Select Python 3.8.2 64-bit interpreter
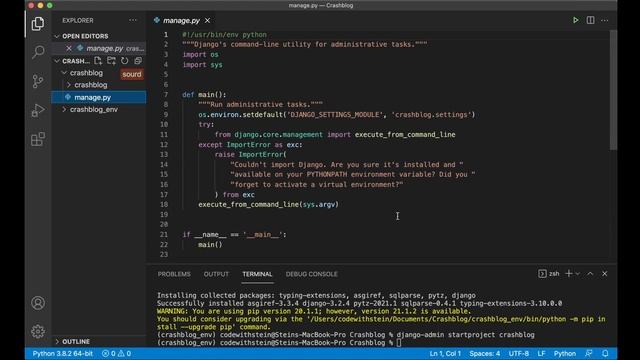The height and width of the screenshot is (360, 640). (62, 353)
